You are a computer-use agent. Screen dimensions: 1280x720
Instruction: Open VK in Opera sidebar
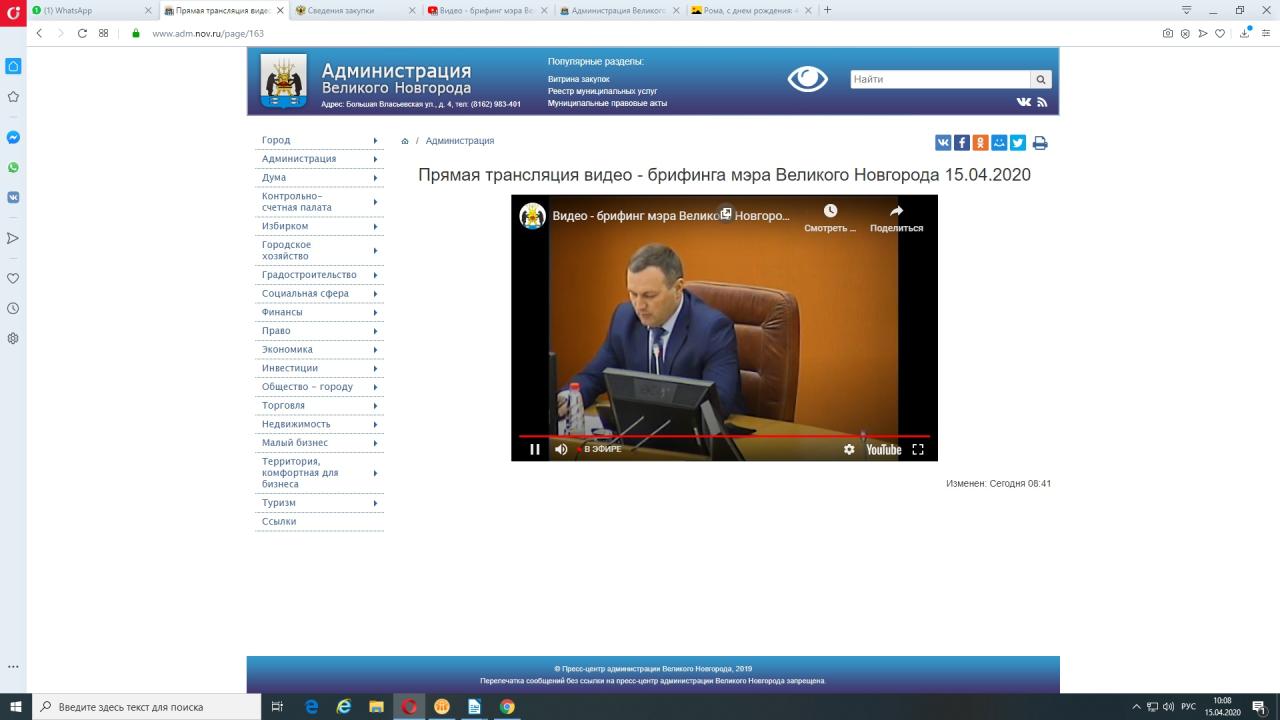13,197
